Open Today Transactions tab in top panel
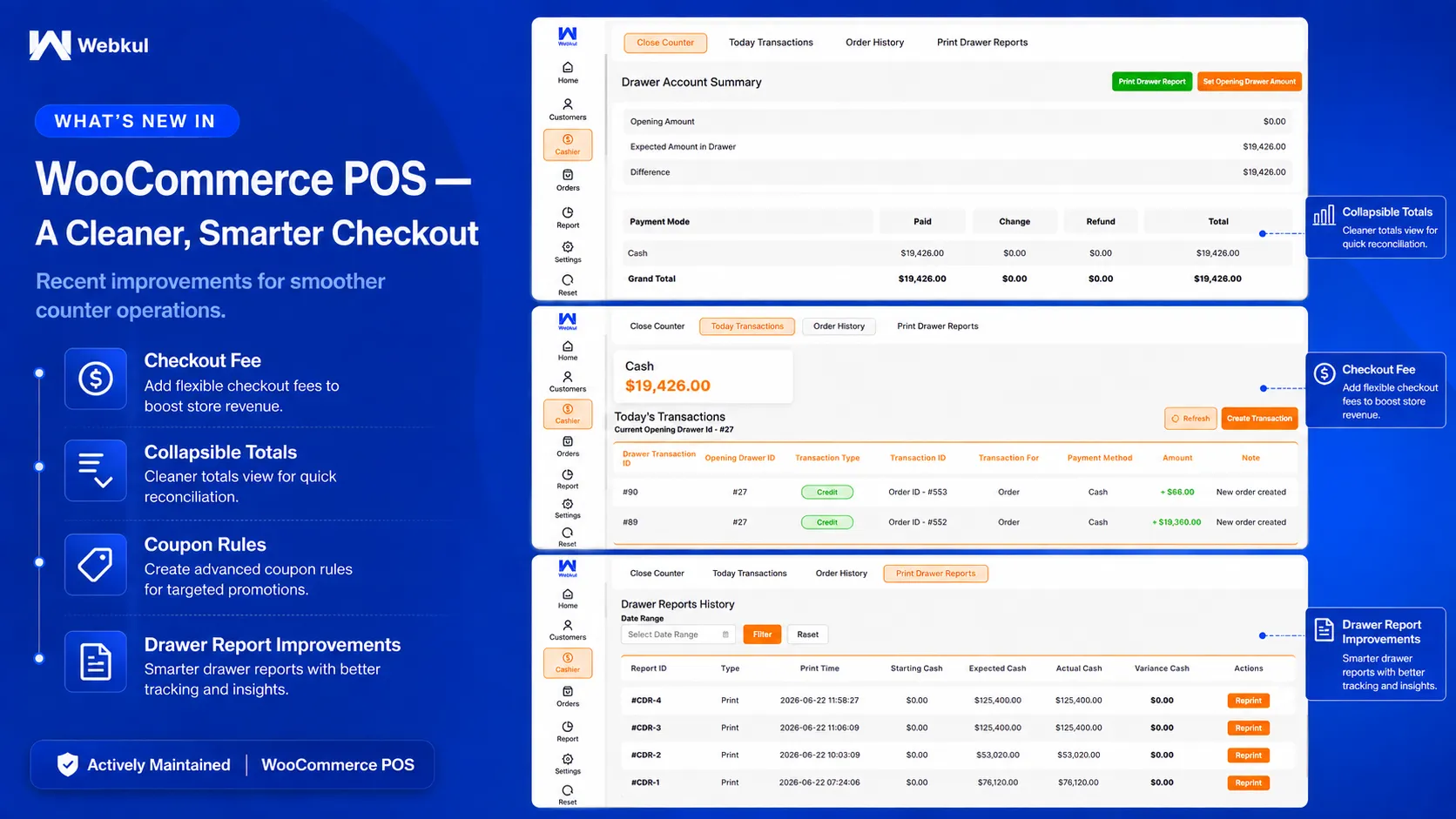This screenshot has width=1456, height=819. 771,43
